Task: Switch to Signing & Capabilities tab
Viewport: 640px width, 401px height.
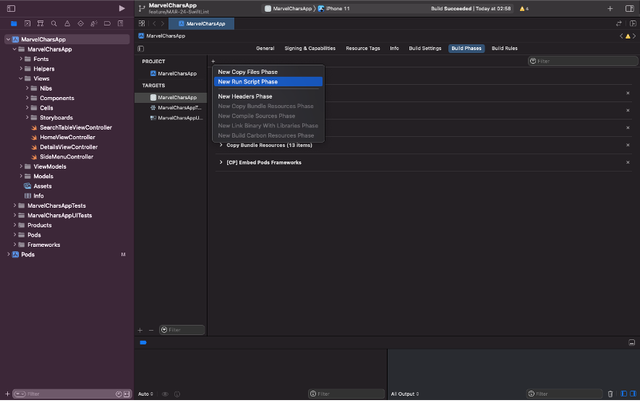Action: (x=310, y=48)
